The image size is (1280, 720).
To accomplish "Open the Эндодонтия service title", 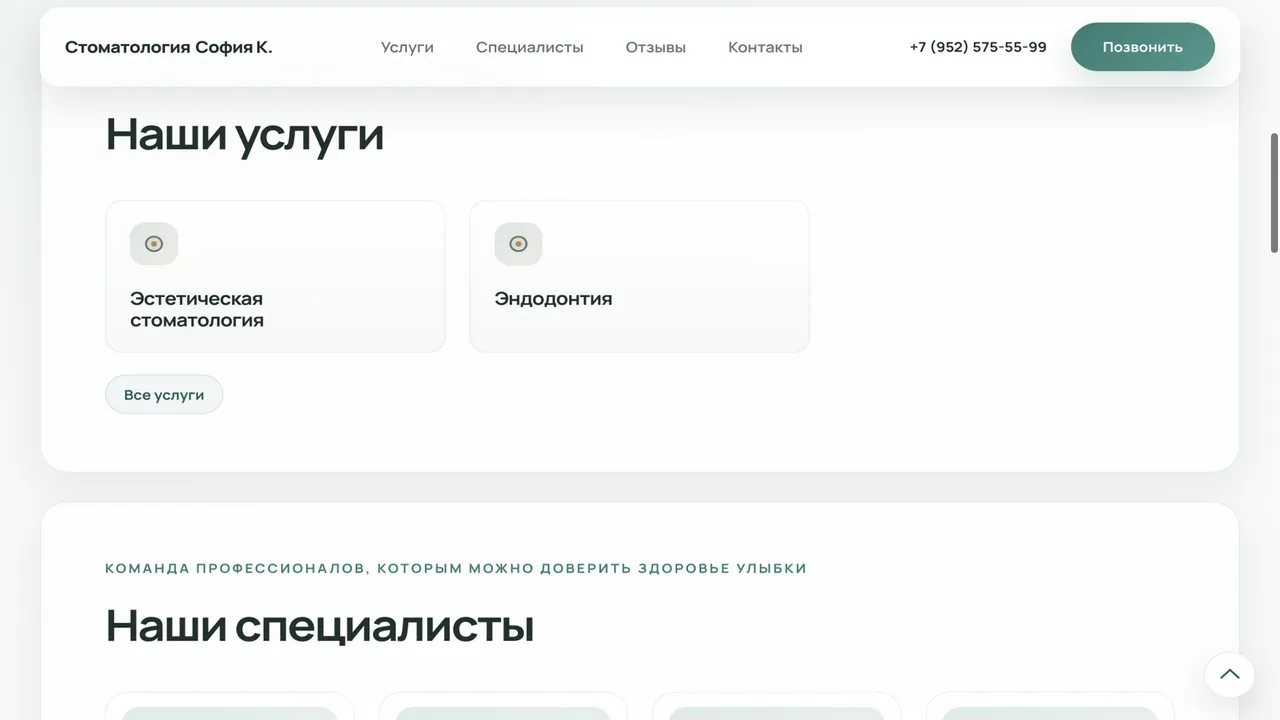I will 553,298.
